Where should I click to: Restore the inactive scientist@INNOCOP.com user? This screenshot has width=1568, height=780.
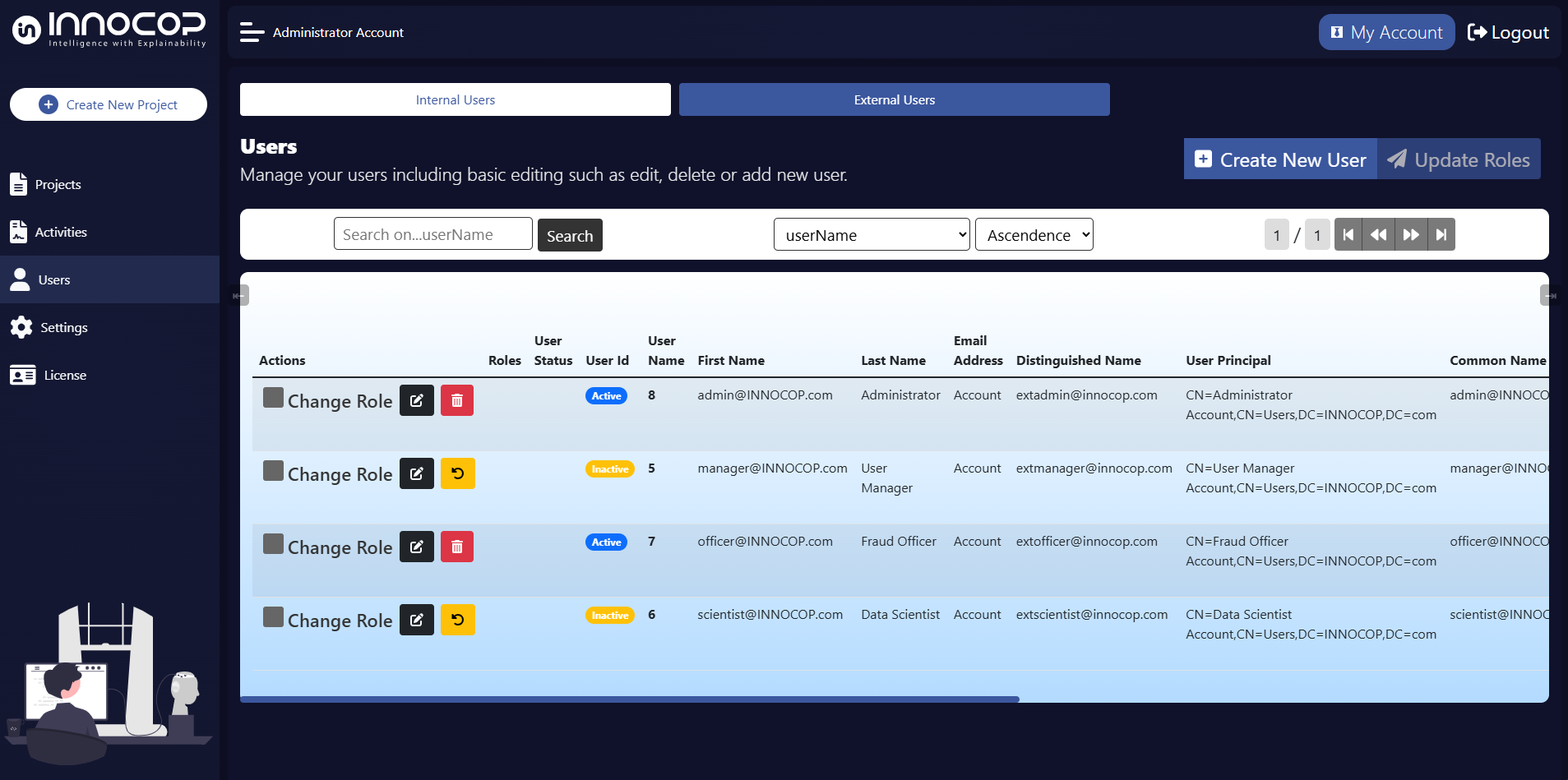[x=458, y=620]
